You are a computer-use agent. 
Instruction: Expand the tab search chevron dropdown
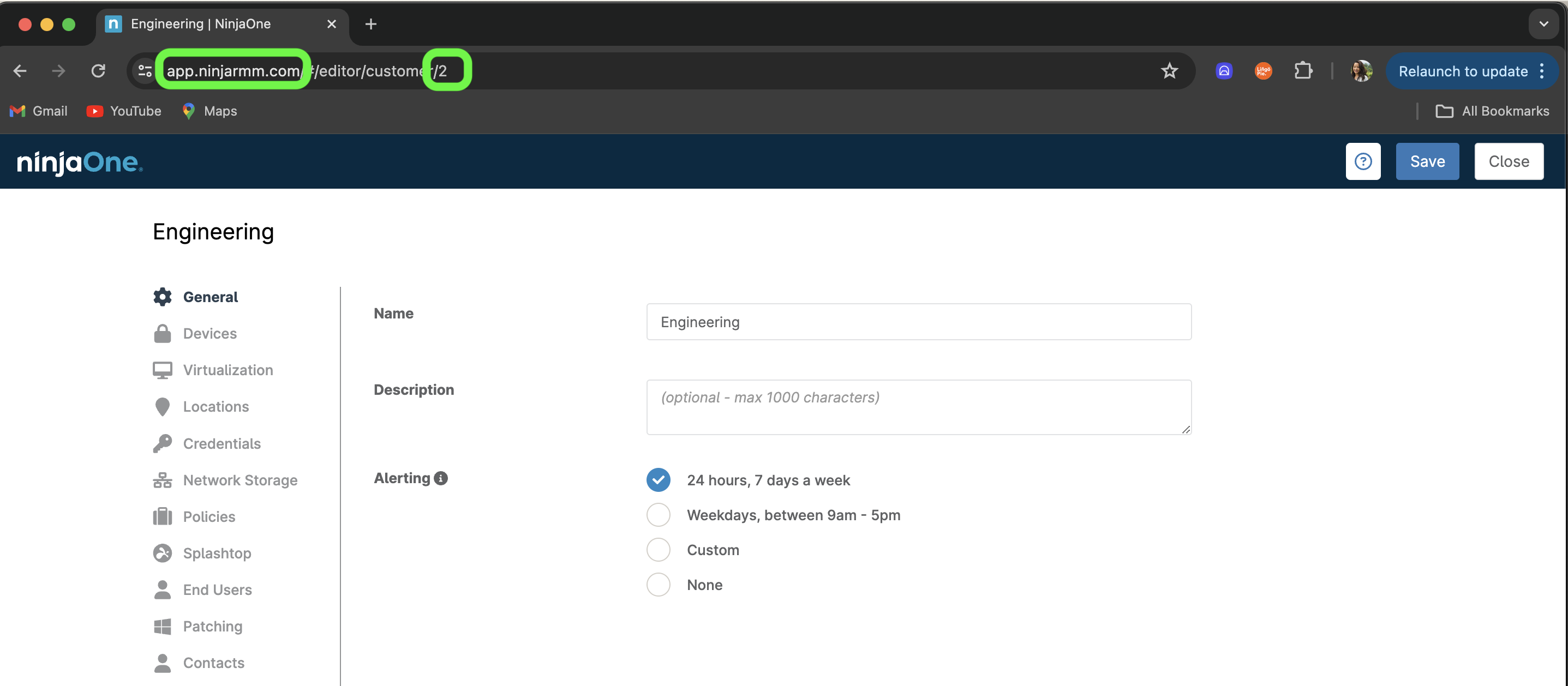(x=1543, y=23)
